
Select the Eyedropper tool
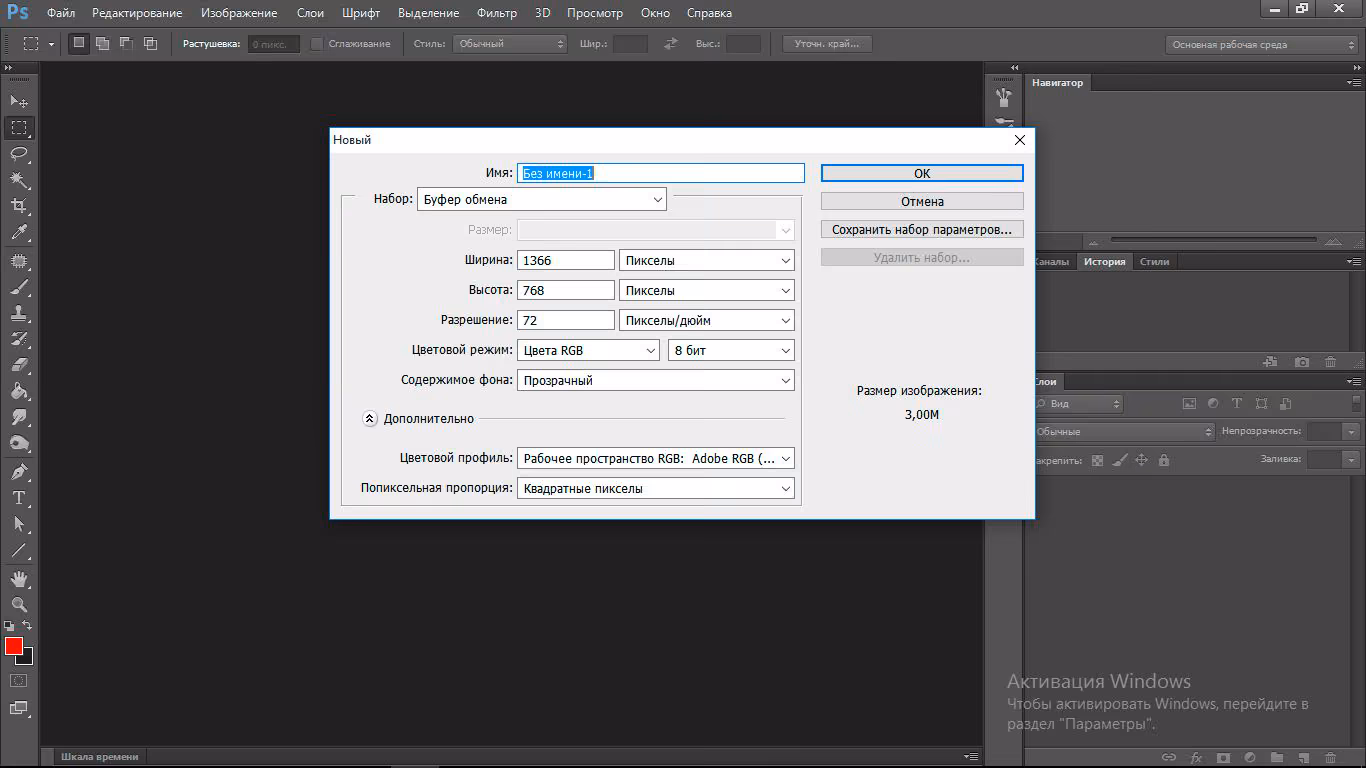(x=19, y=232)
